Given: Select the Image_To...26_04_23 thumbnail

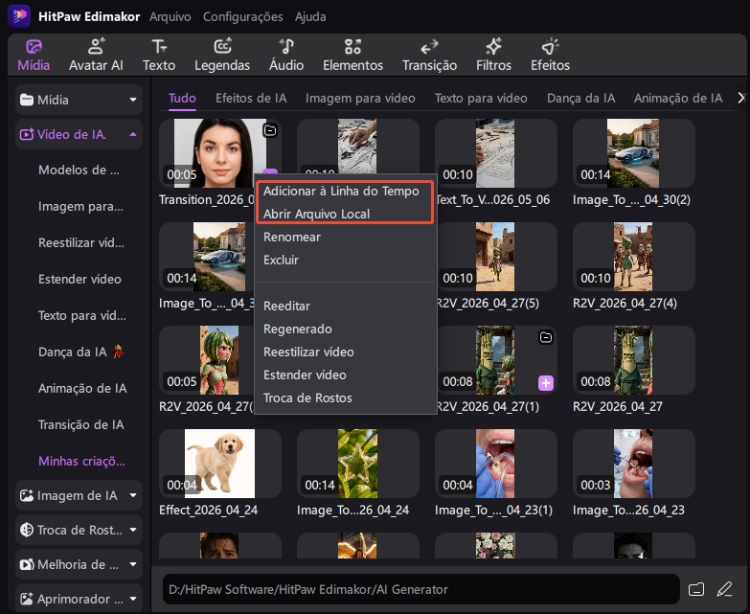Looking at the screenshot, I should [x=633, y=463].
